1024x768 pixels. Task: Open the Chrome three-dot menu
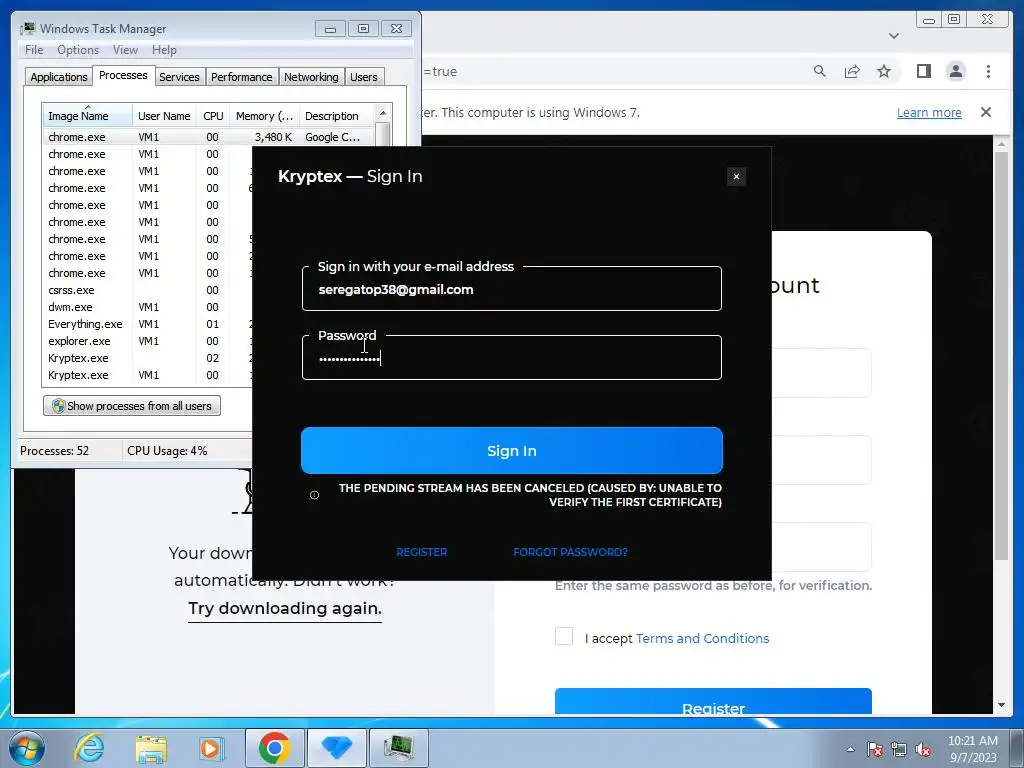[988, 71]
